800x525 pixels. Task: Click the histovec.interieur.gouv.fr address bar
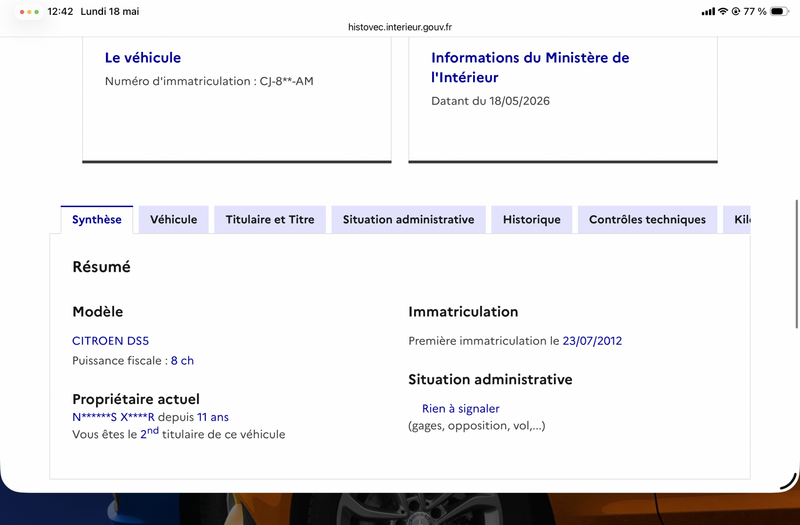pyautogui.click(x=400, y=27)
